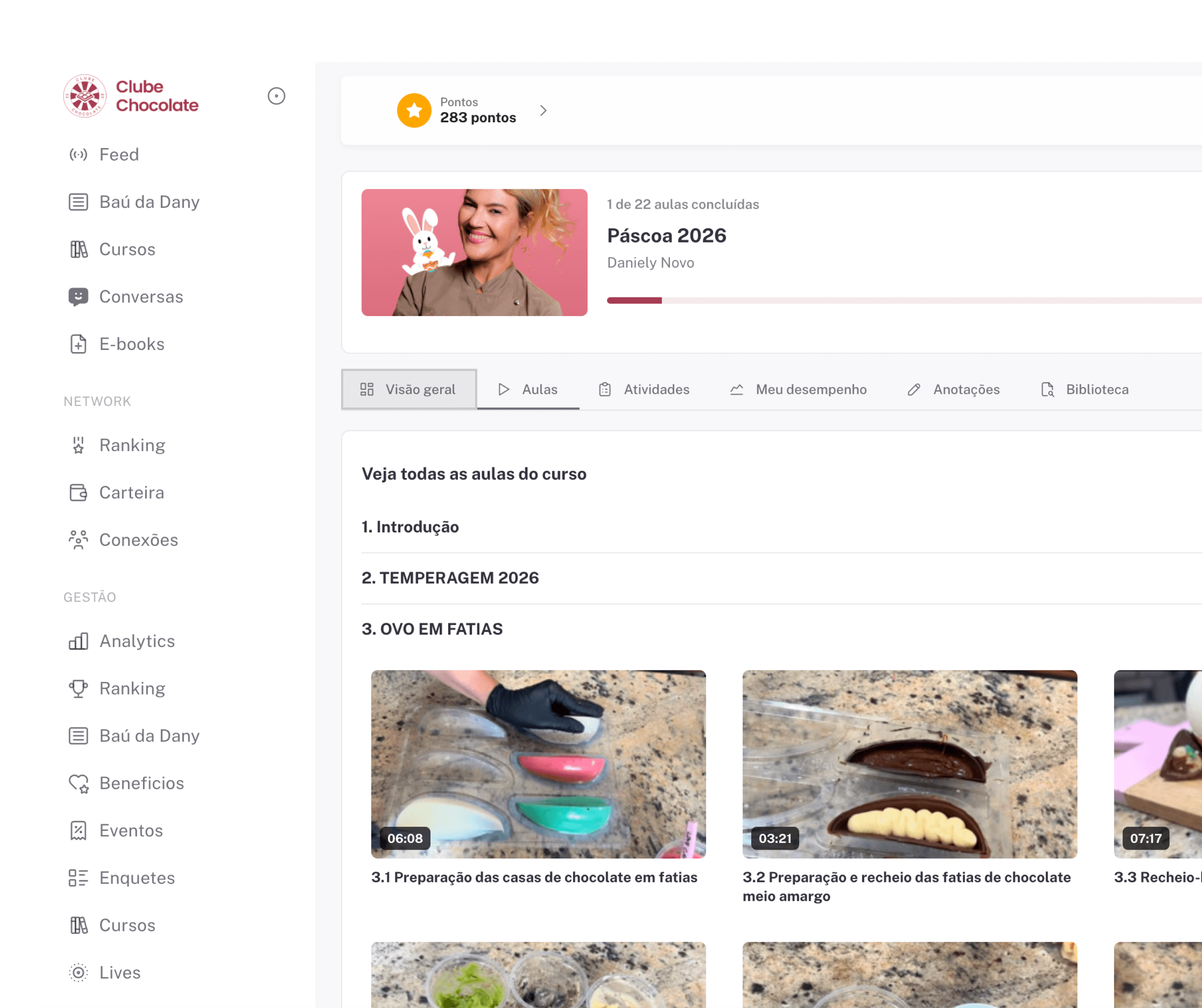The width and height of the screenshot is (1202, 1008).
Task: Play the 03:21 lesson video thumbnail
Action: tap(910, 764)
